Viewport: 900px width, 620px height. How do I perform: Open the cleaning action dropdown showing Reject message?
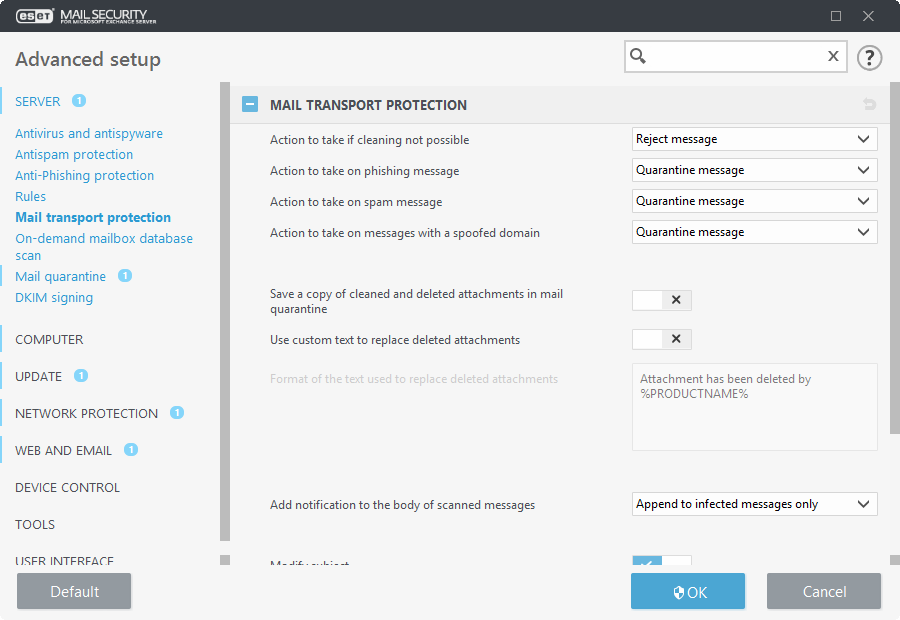click(754, 139)
